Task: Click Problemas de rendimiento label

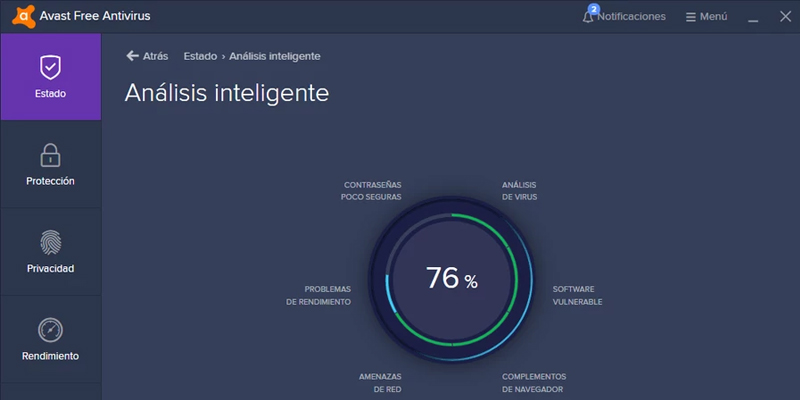Action: coord(318,295)
